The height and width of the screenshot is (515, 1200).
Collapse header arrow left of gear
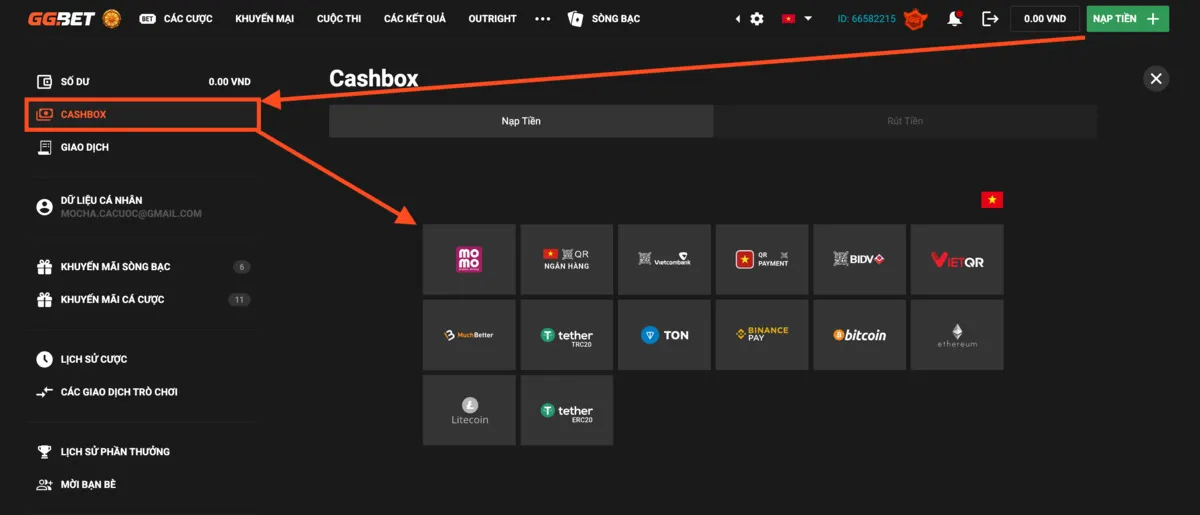738,19
